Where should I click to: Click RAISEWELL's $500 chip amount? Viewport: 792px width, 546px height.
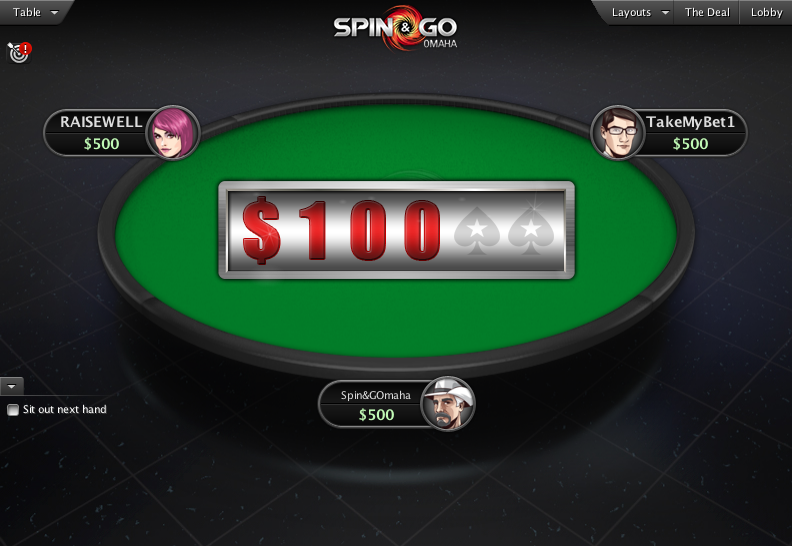(x=102, y=144)
